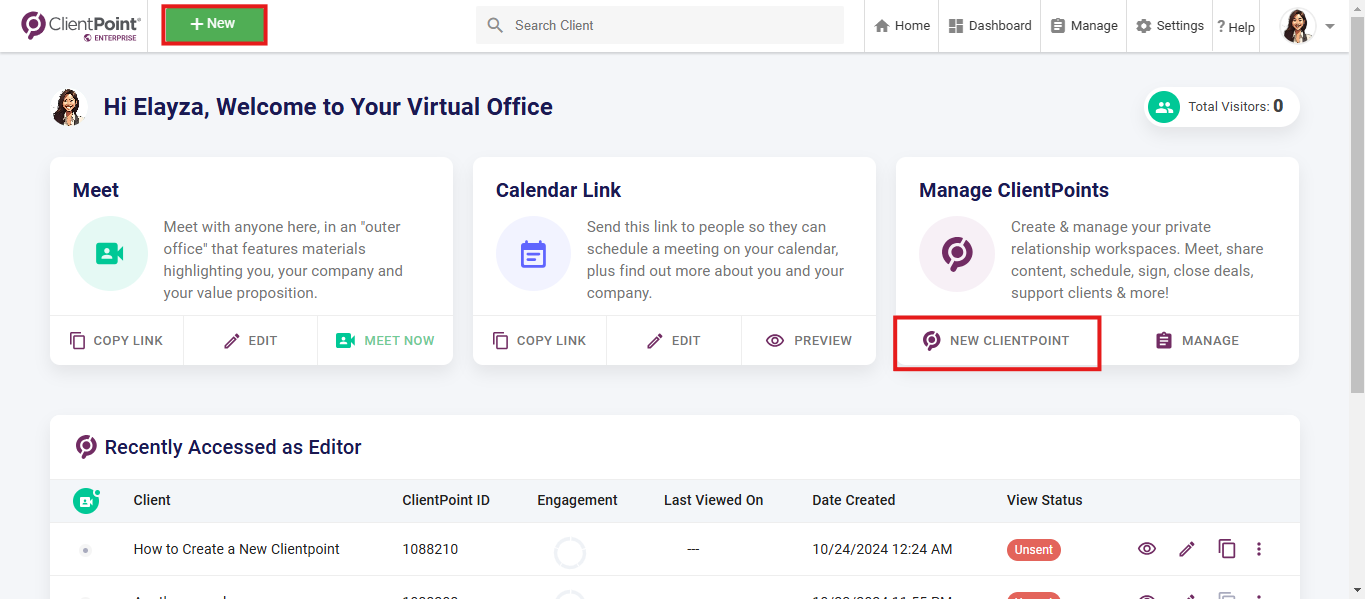Click the ClientPoint Enterprise logo

point(81,26)
